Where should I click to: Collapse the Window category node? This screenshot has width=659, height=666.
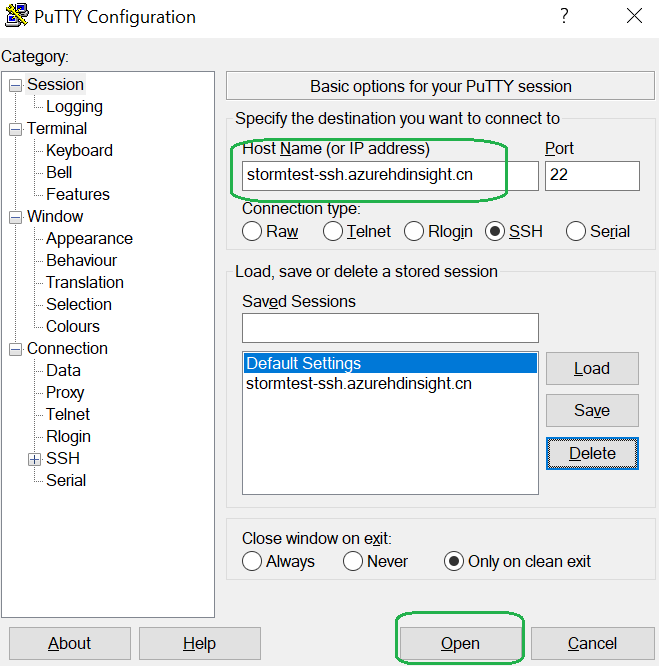(15, 217)
